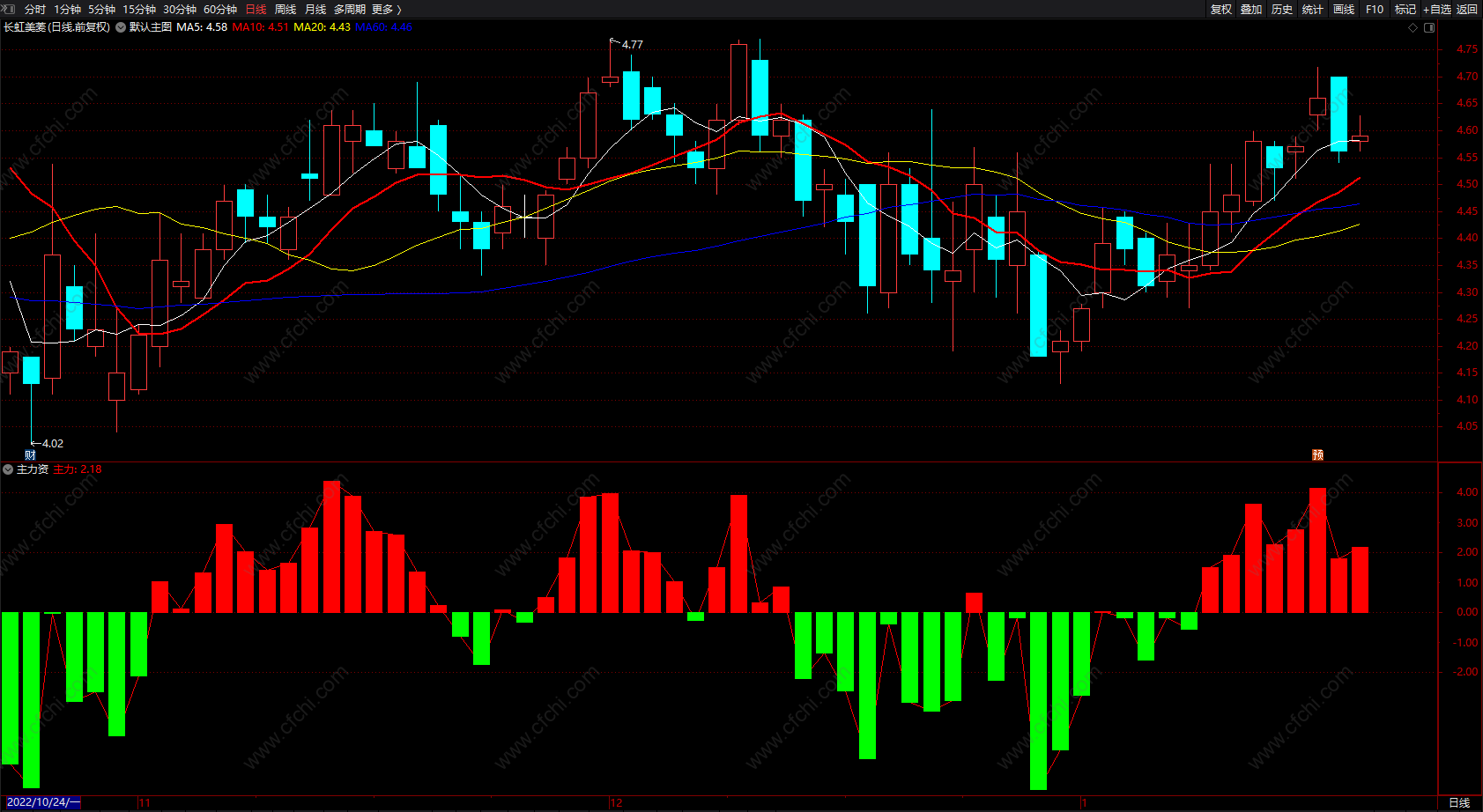The width and height of the screenshot is (1483, 812).
Task: Click the 财 financial report marker
Action: [x=31, y=455]
